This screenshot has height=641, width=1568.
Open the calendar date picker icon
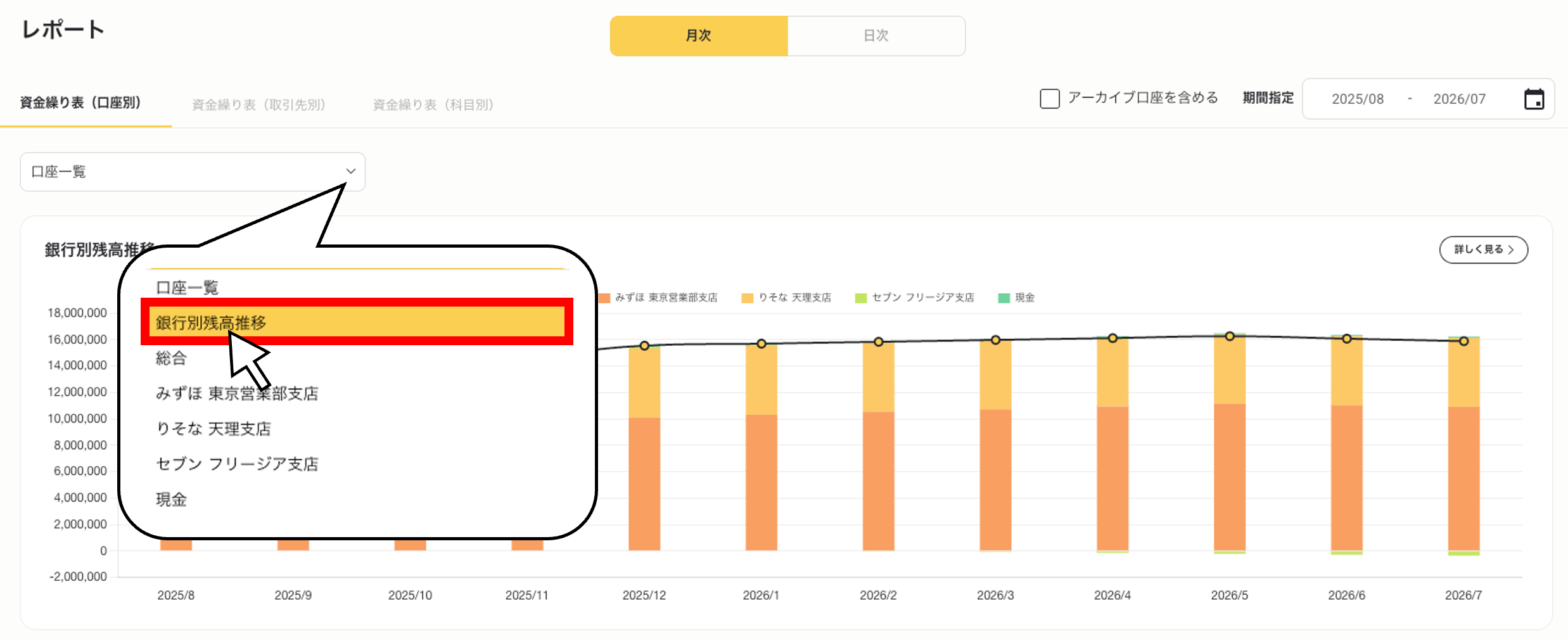[1533, 99]
